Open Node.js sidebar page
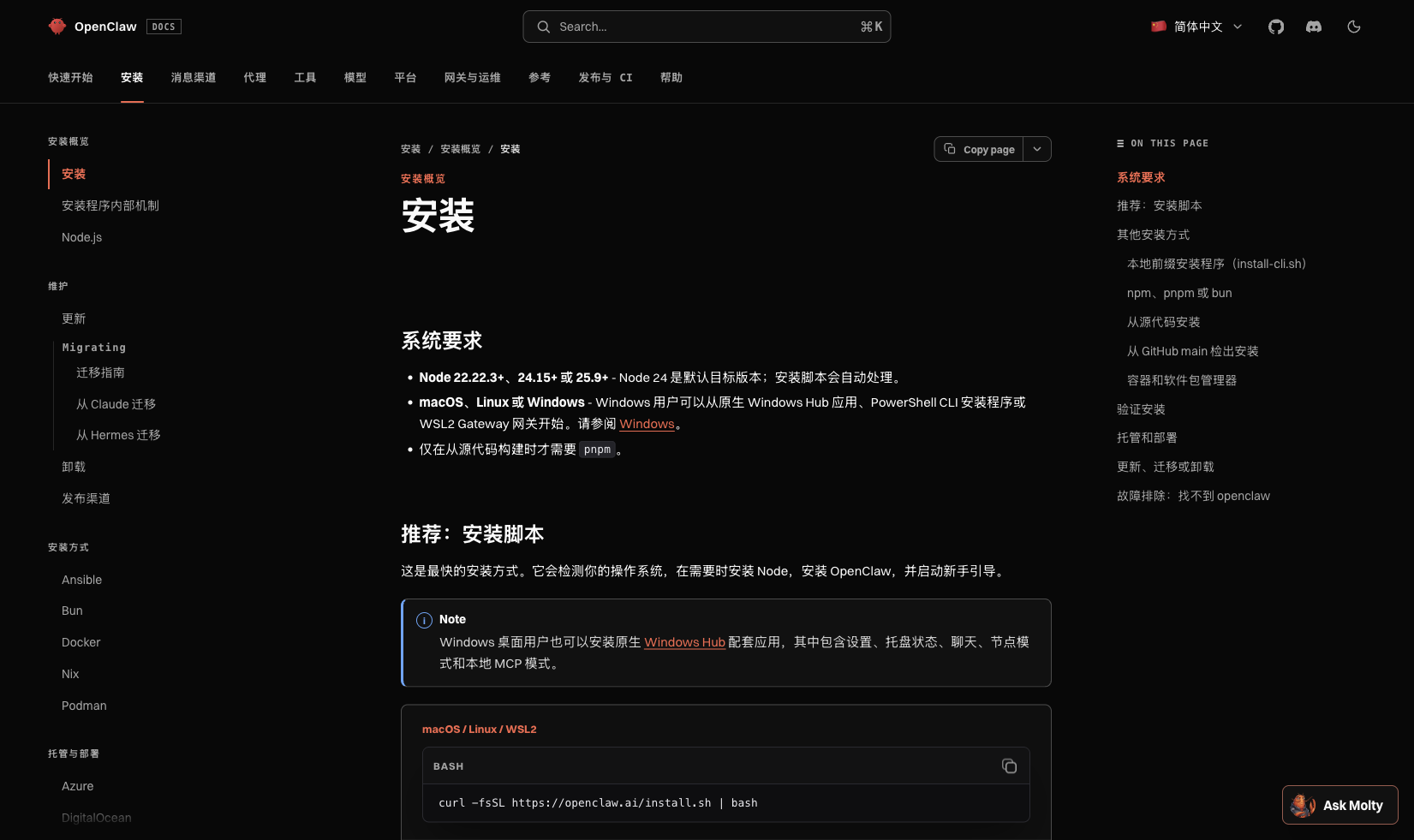The height and width of the screenshot is (840, 1414). pos(81,237)
